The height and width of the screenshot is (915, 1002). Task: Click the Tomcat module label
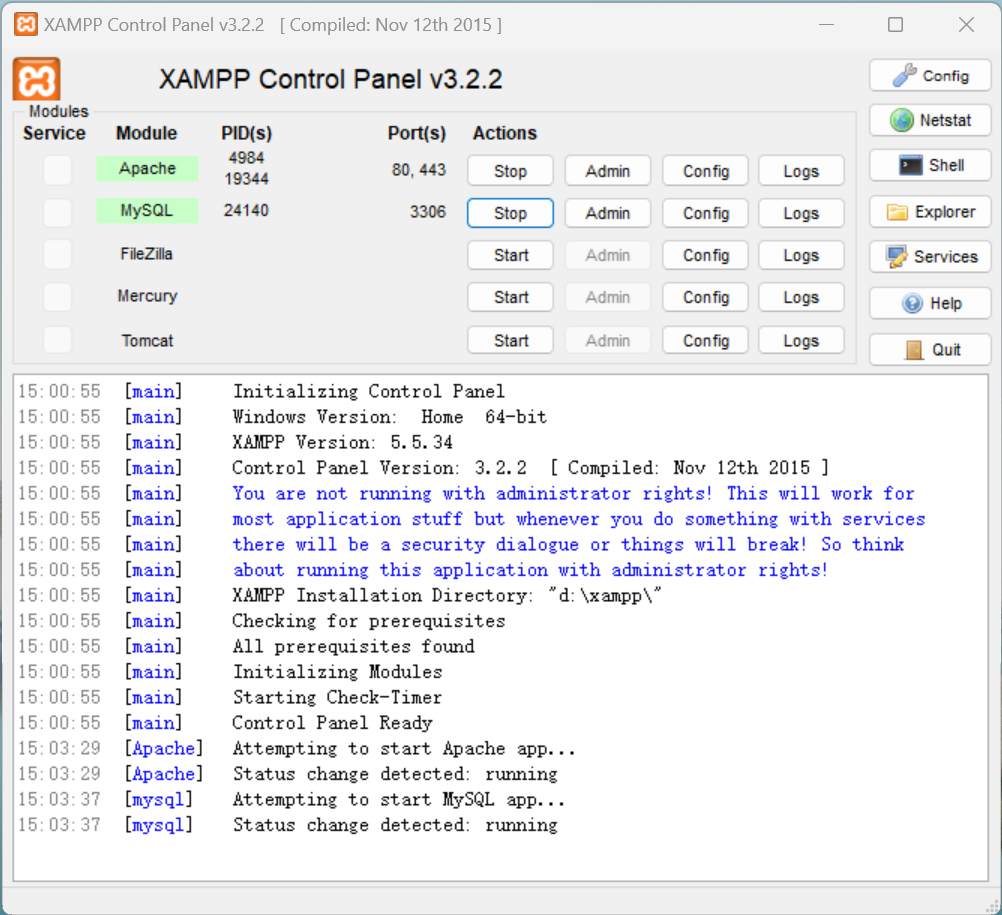(147, 341)
